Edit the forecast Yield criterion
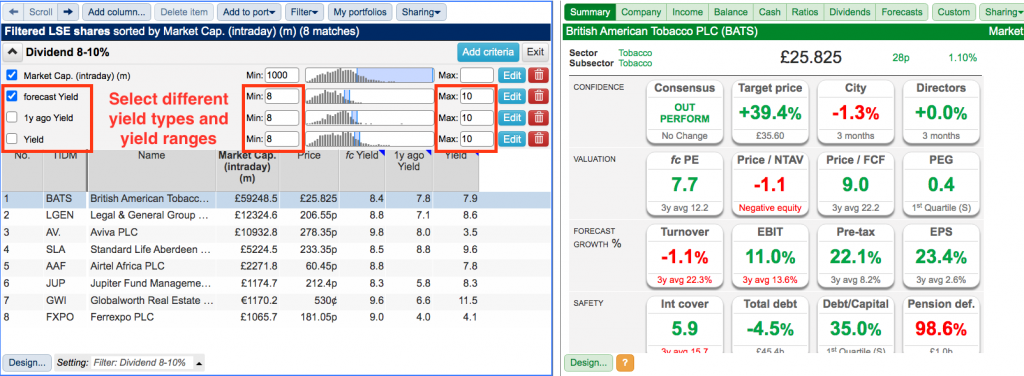Screen dimensions: 1024x376 click(x=512, y=97)
